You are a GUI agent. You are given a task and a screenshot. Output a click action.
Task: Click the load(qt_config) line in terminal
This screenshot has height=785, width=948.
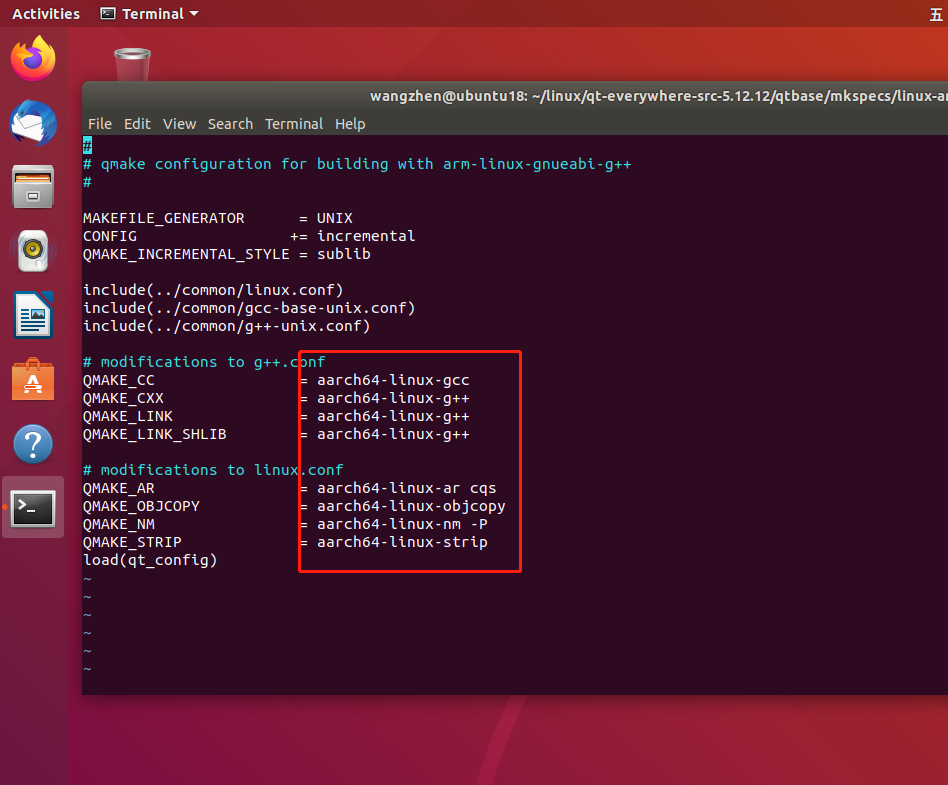(150, 560)
